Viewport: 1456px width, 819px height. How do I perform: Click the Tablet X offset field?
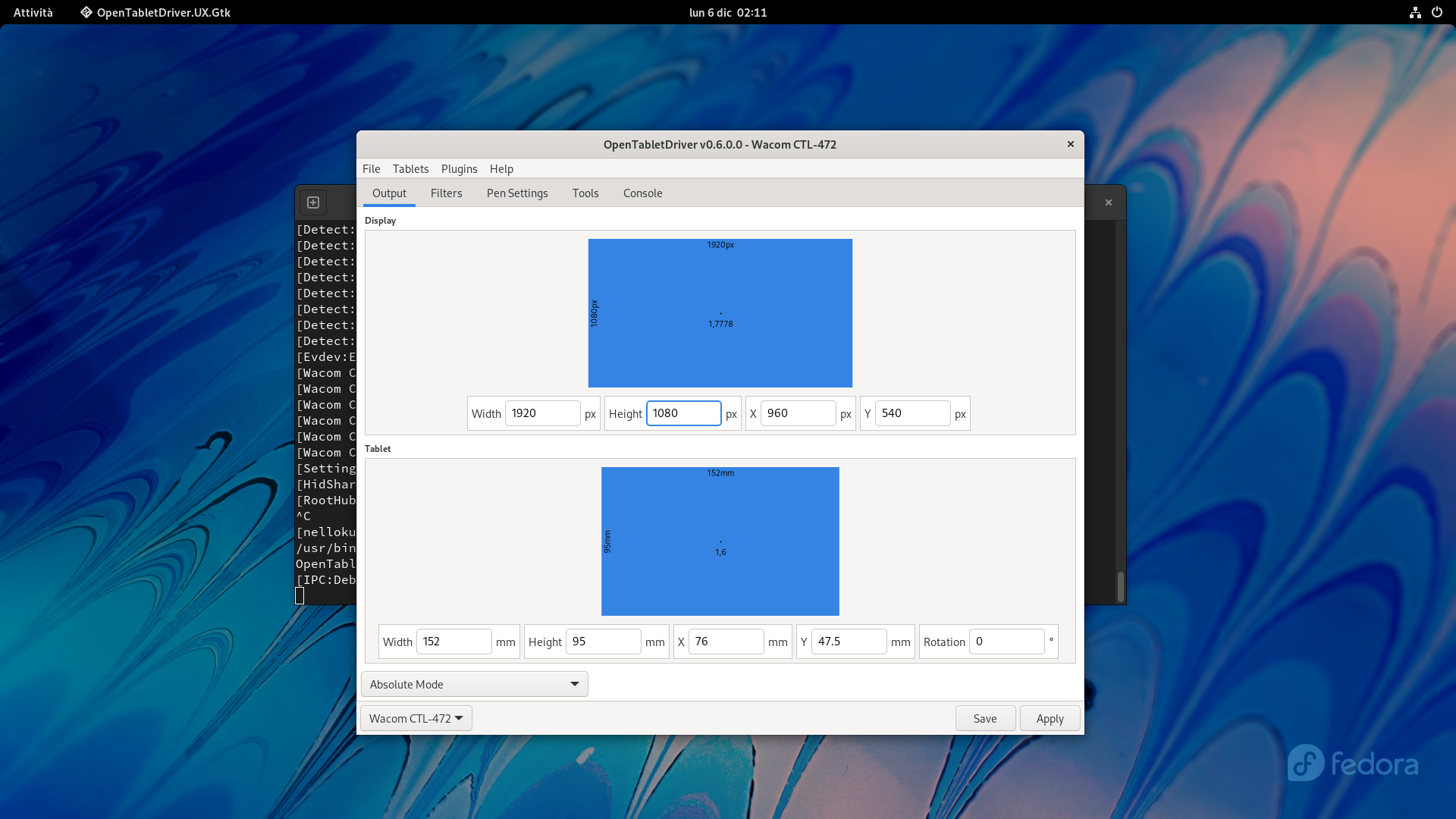[x=726, y=642]
